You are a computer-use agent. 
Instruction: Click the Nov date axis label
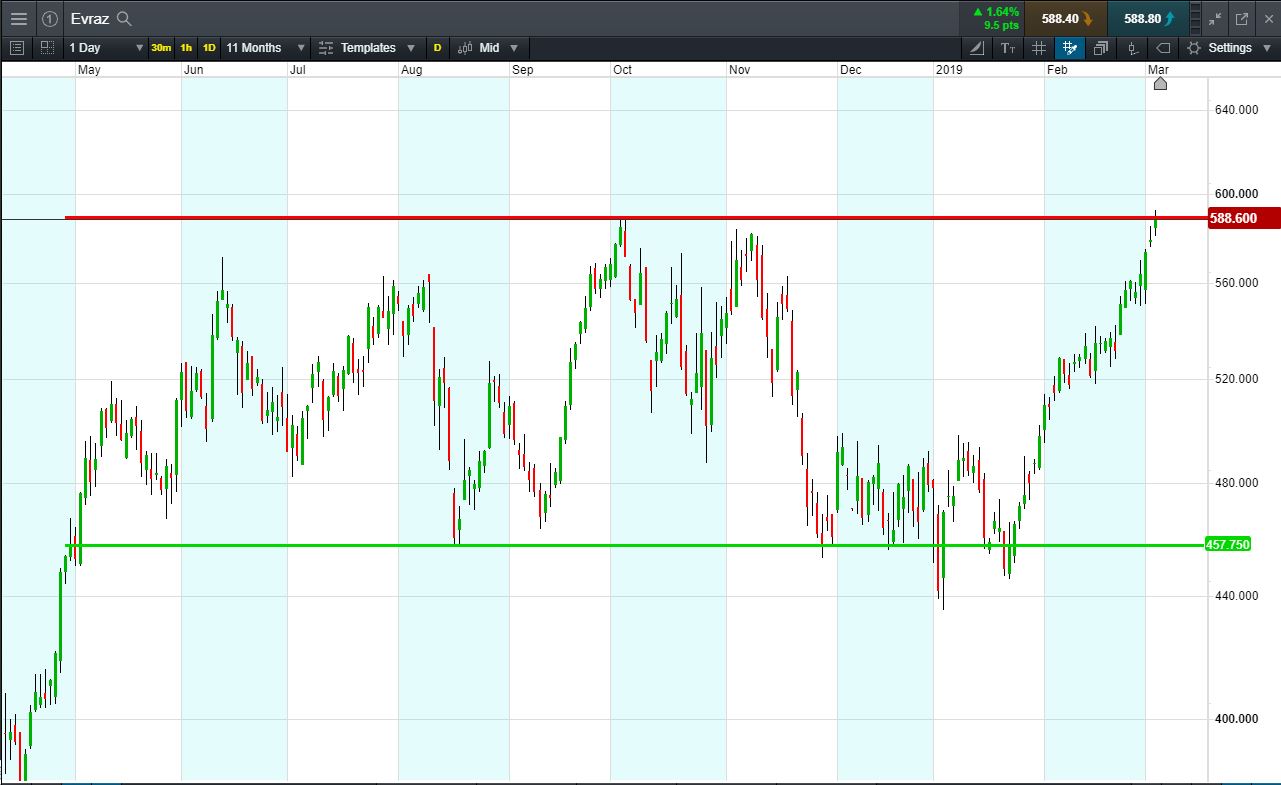coord(739,70)
